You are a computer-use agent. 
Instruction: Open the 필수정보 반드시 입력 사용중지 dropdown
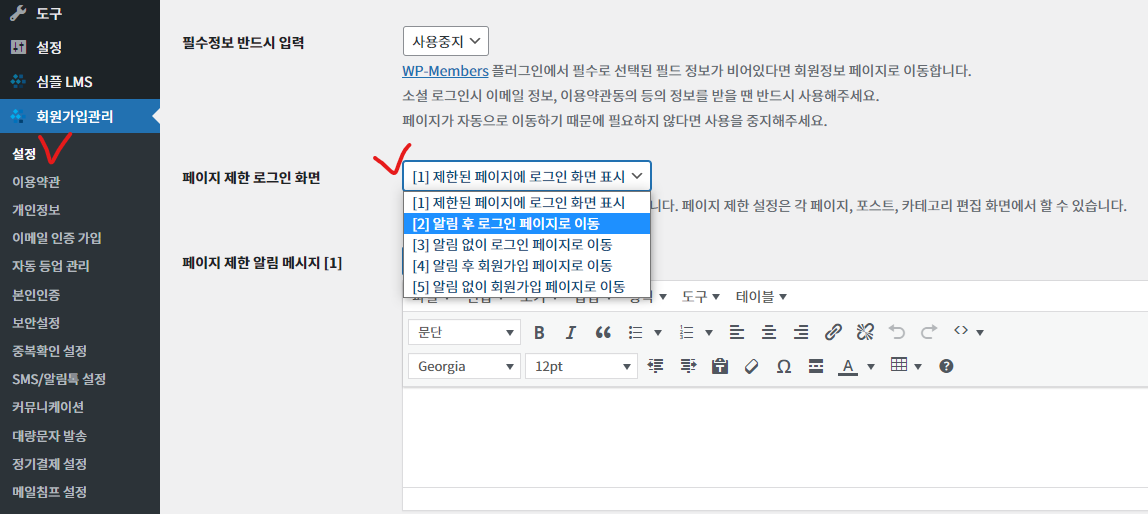pos(446,41)
